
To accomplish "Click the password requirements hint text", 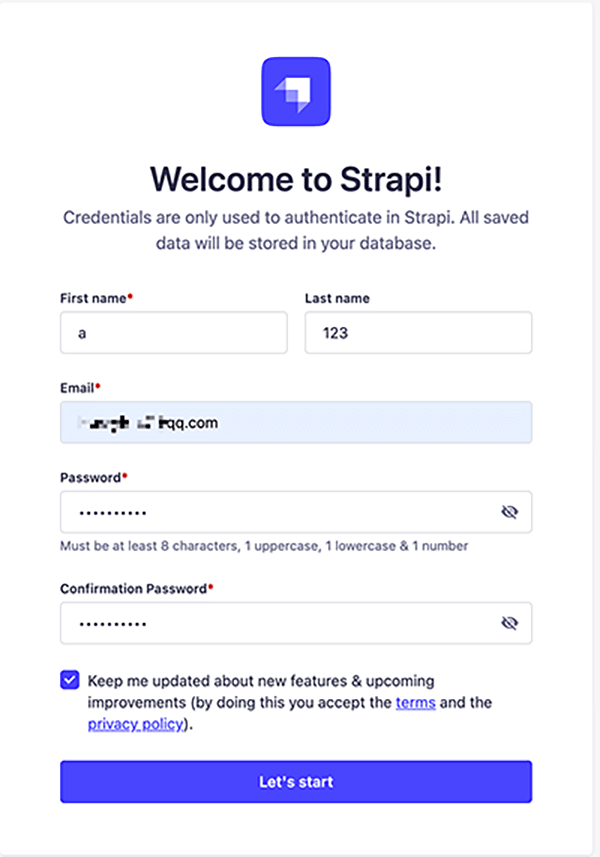I will pos(264,546).
